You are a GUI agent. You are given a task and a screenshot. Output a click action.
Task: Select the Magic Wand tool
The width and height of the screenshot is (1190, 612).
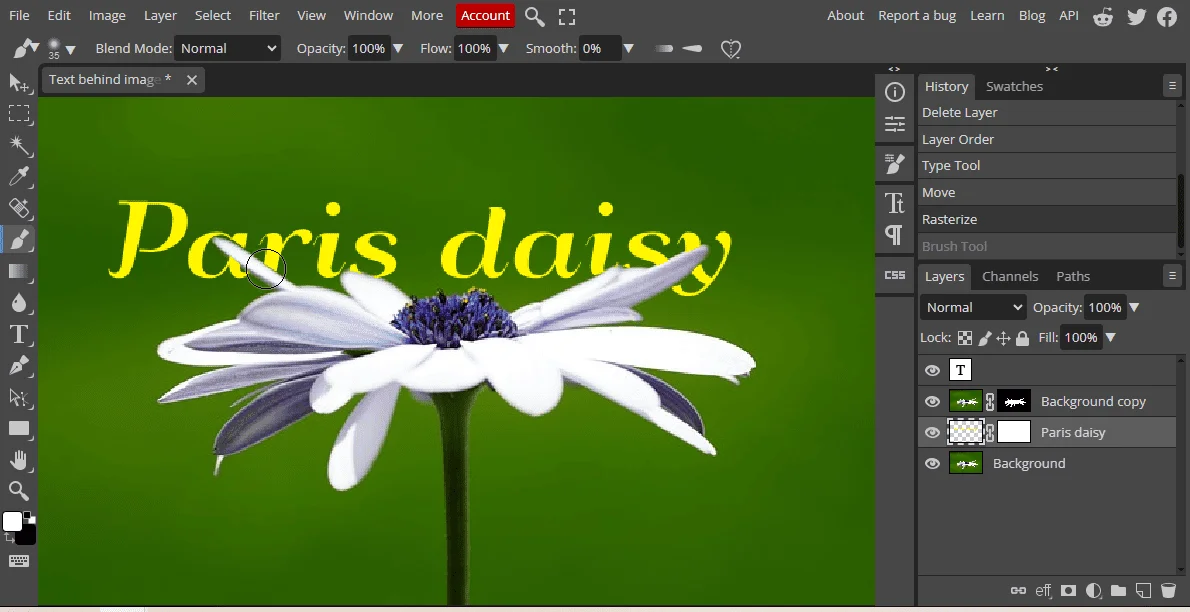click(19, 146)
